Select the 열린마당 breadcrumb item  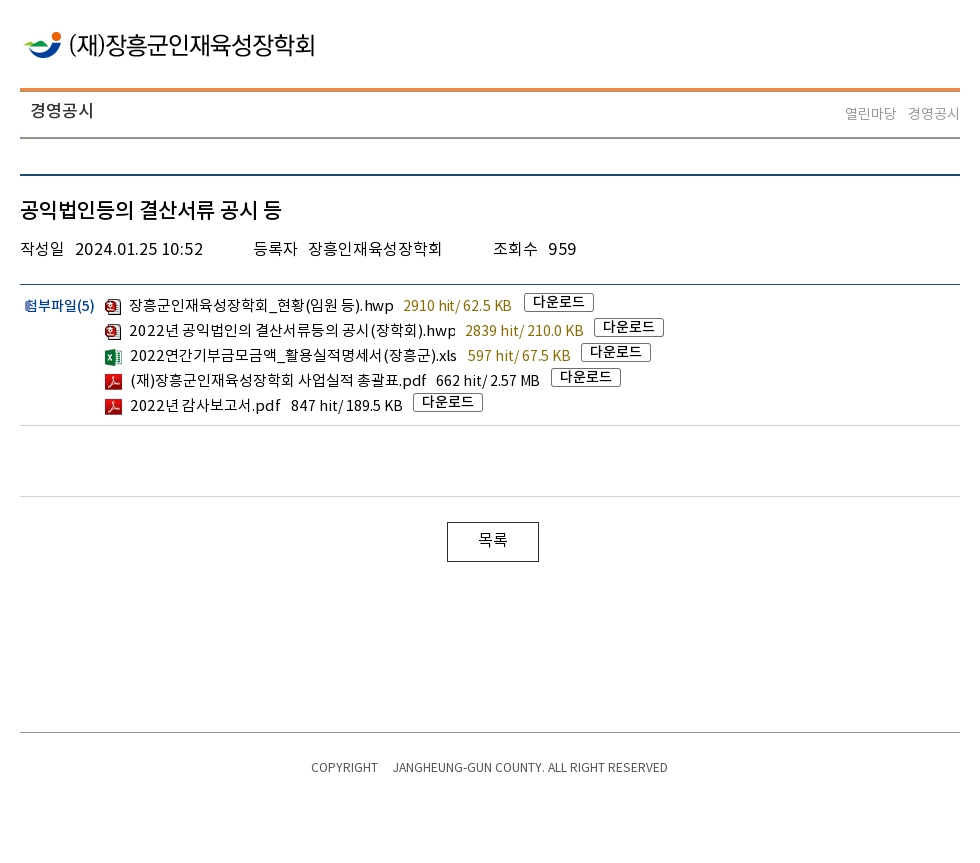(x=870, y=114)
